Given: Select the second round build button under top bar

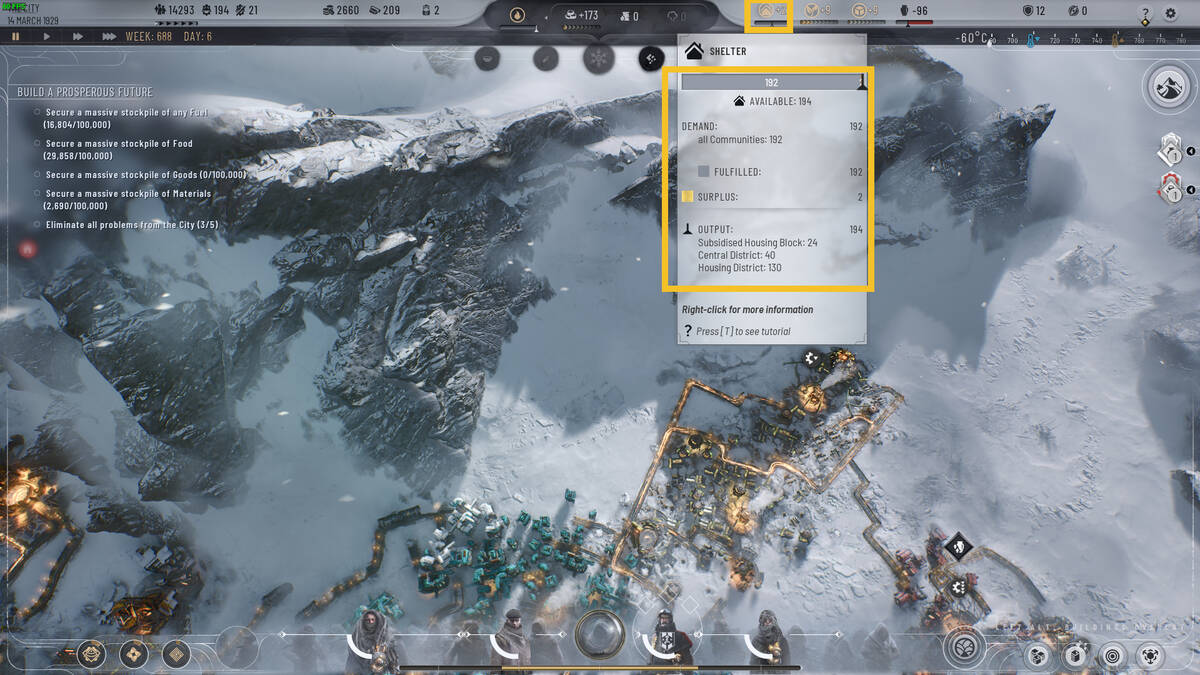Looking at the screenshot, I should click(x=544, y=57).
